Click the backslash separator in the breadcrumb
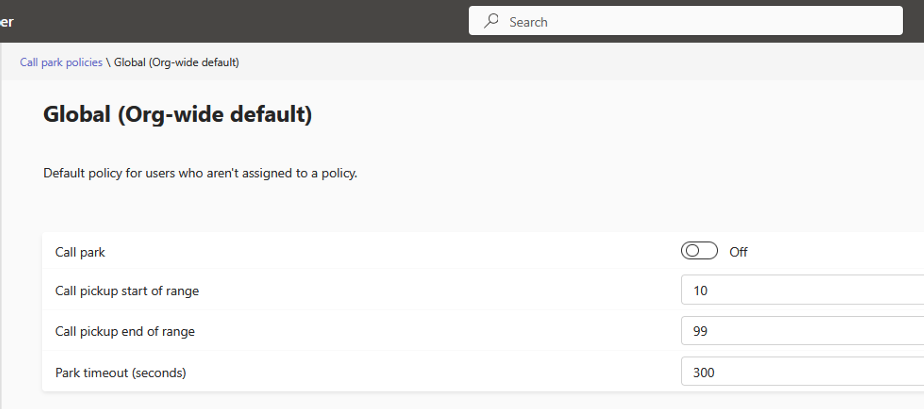 [108, 62]
